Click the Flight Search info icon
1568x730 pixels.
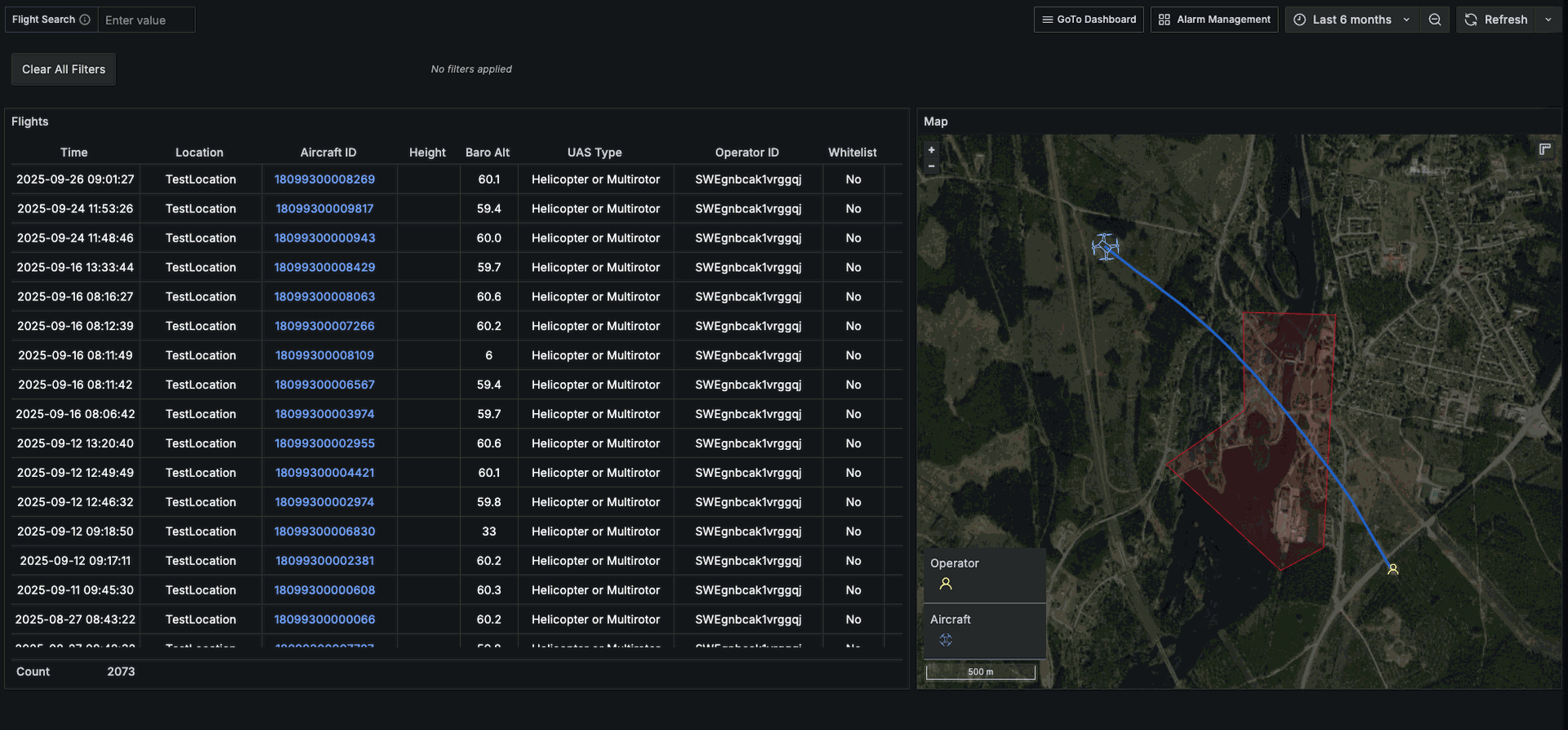85,20
